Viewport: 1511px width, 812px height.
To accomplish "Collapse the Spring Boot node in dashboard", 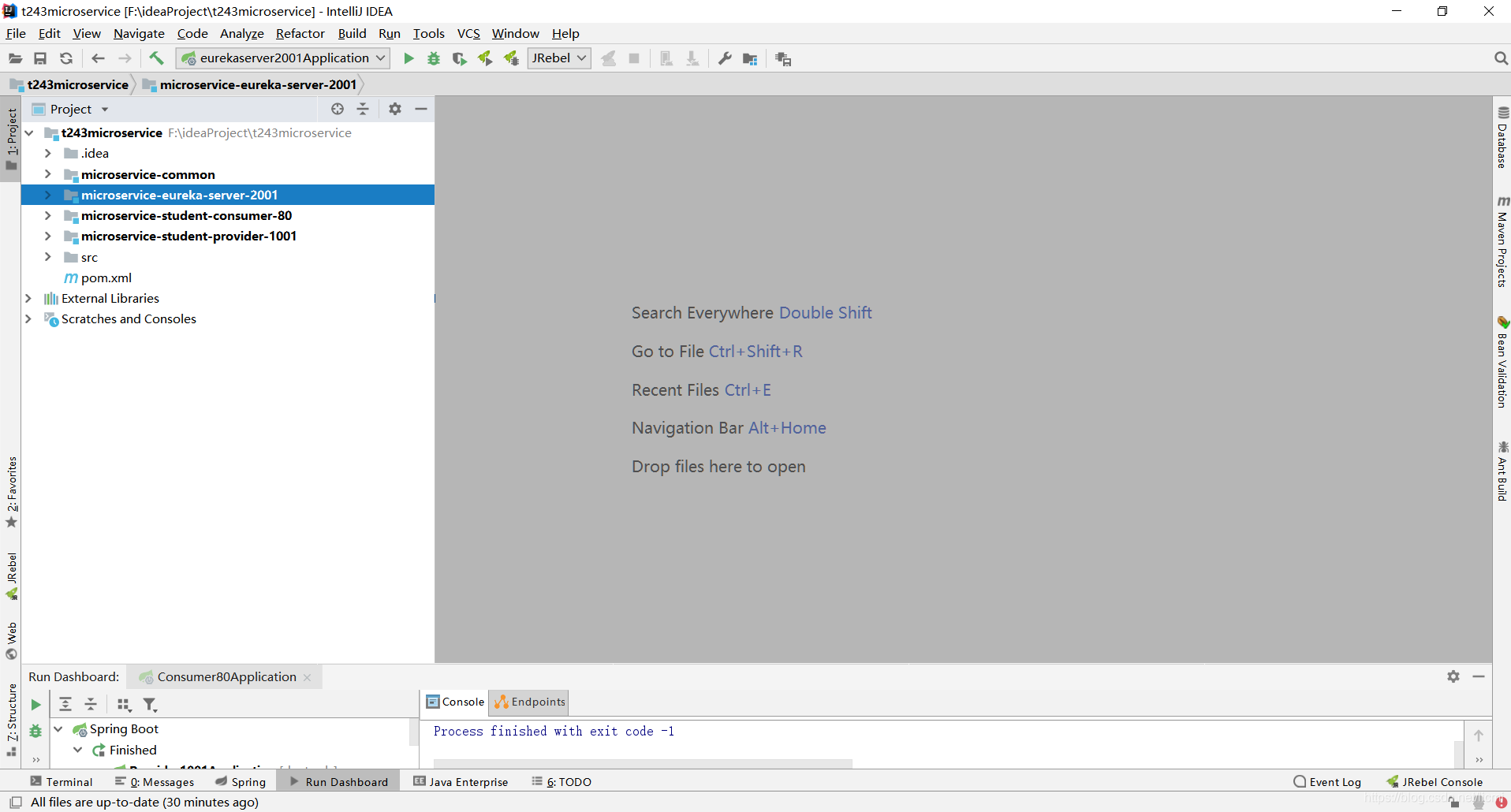I will point(58,729).
